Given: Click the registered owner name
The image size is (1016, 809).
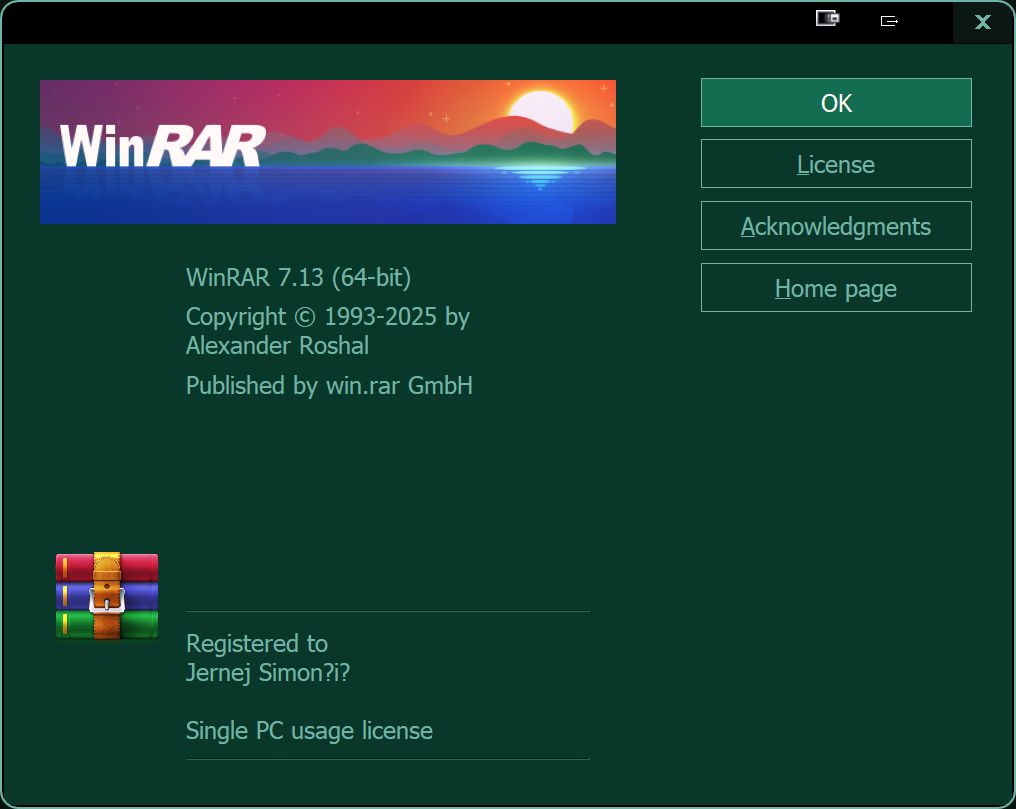Looking at the screenshot, I should tap(266, 673).
